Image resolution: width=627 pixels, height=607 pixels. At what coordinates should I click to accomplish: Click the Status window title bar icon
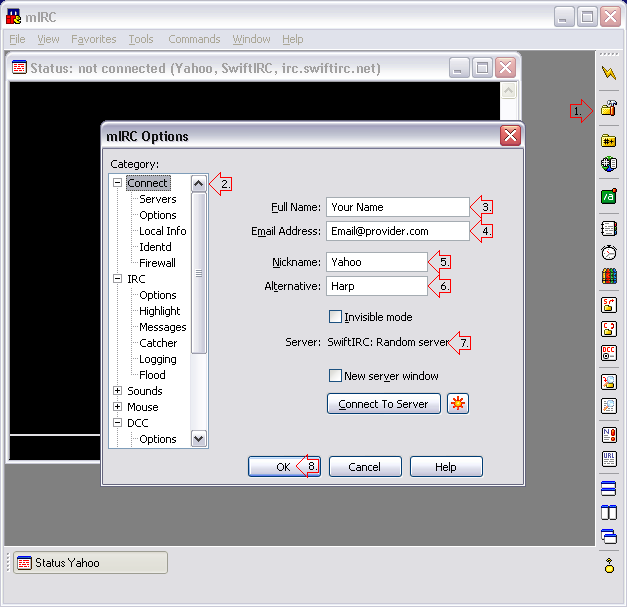[x=19, y=68]
